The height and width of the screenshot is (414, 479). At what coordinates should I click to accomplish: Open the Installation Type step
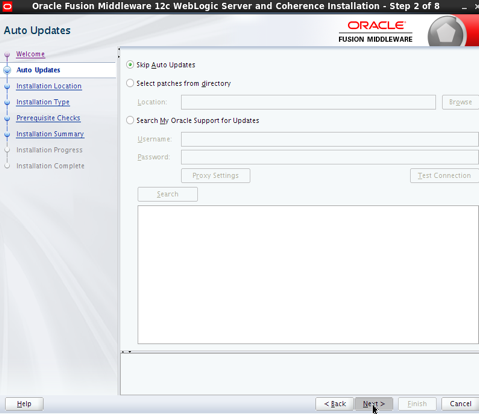[x=43, y=102]
